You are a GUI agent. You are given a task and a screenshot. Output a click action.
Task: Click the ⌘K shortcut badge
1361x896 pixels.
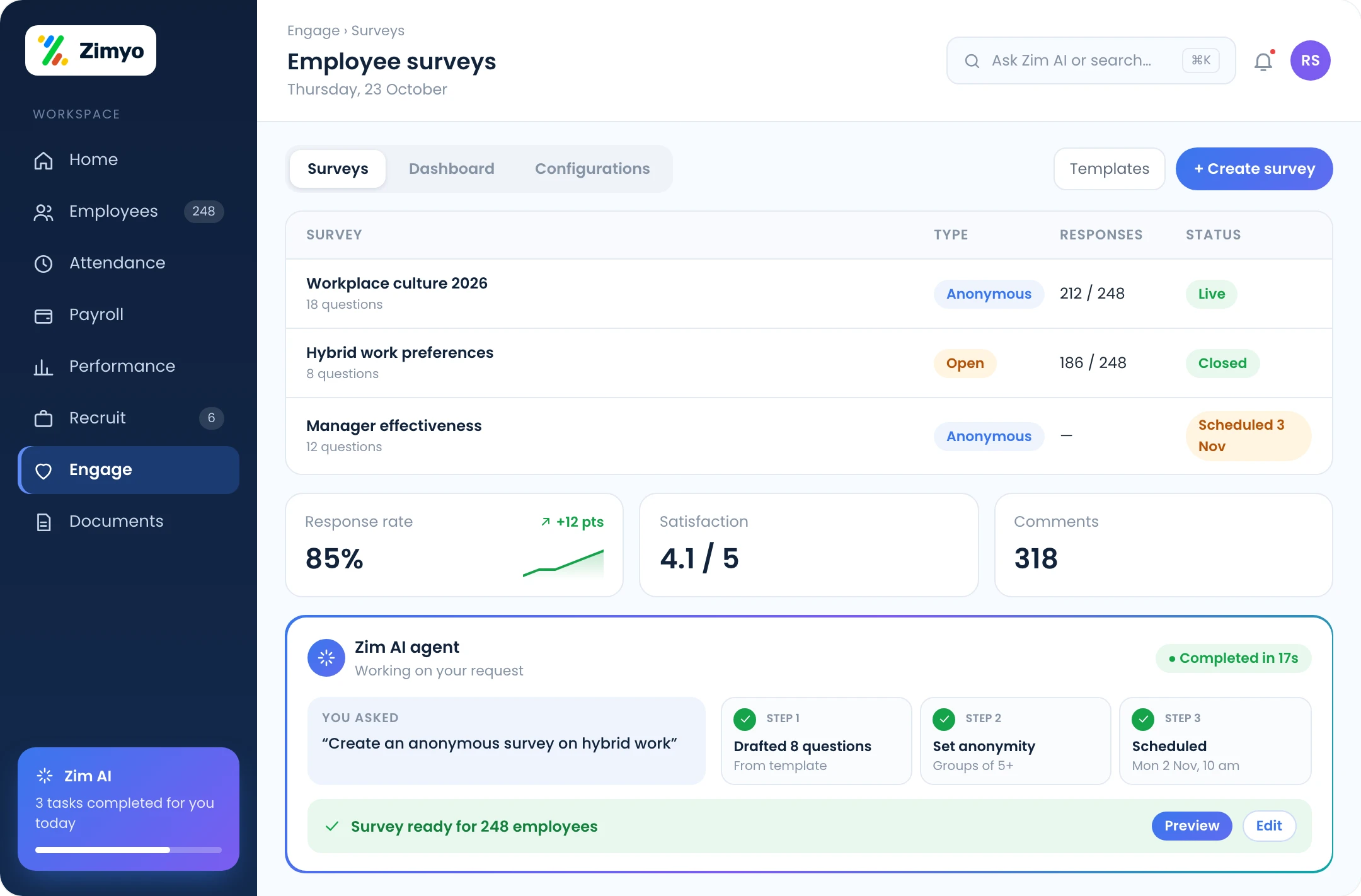tap(1201, 60)
